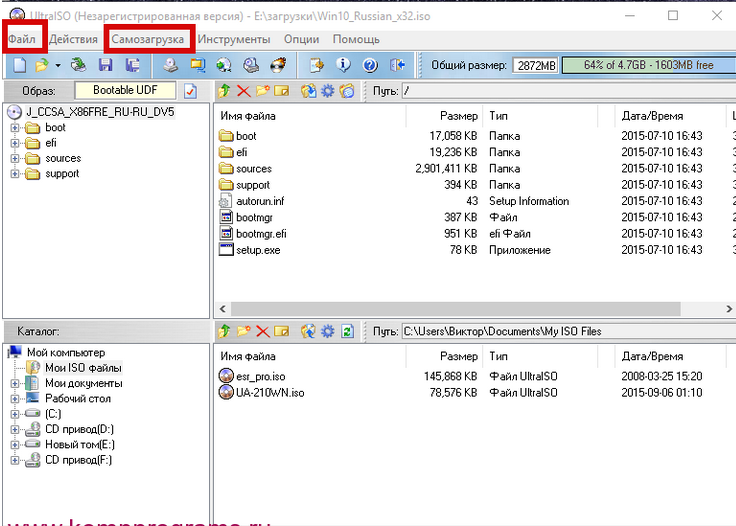
Task: Click the Bootable UDF image type button
Action: coord(125,90)
